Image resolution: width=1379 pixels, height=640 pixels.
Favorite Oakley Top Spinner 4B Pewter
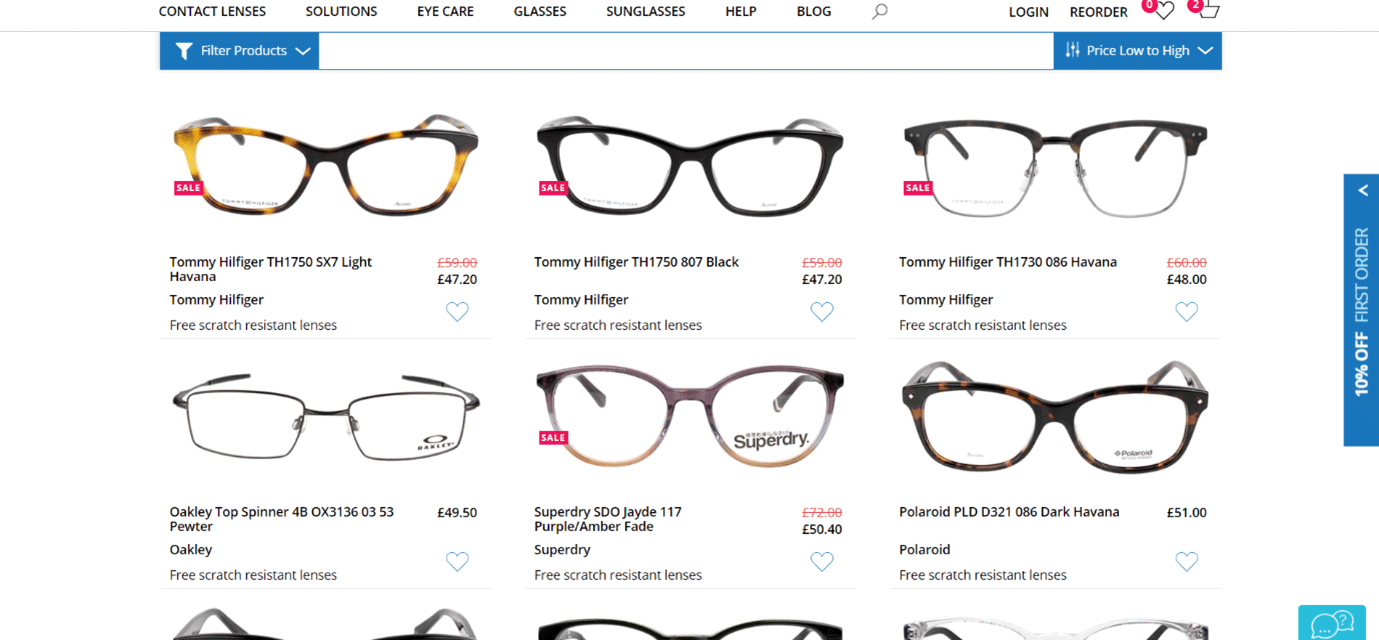(457, 562)
